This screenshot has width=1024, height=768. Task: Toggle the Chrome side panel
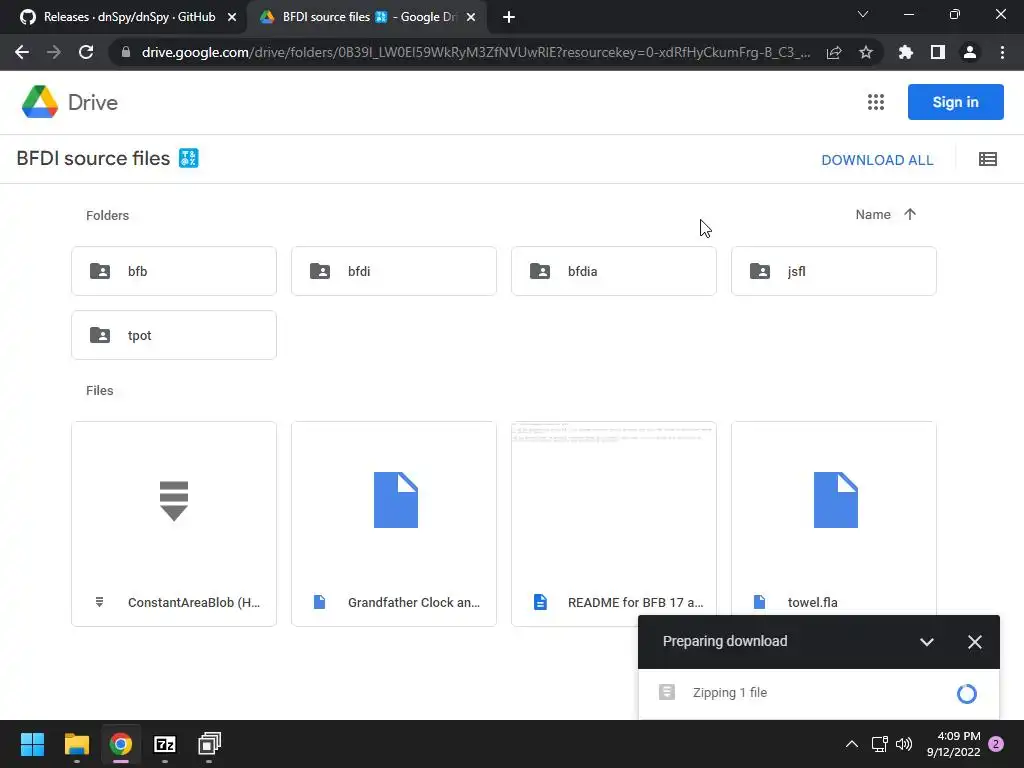tap(938, 52)
